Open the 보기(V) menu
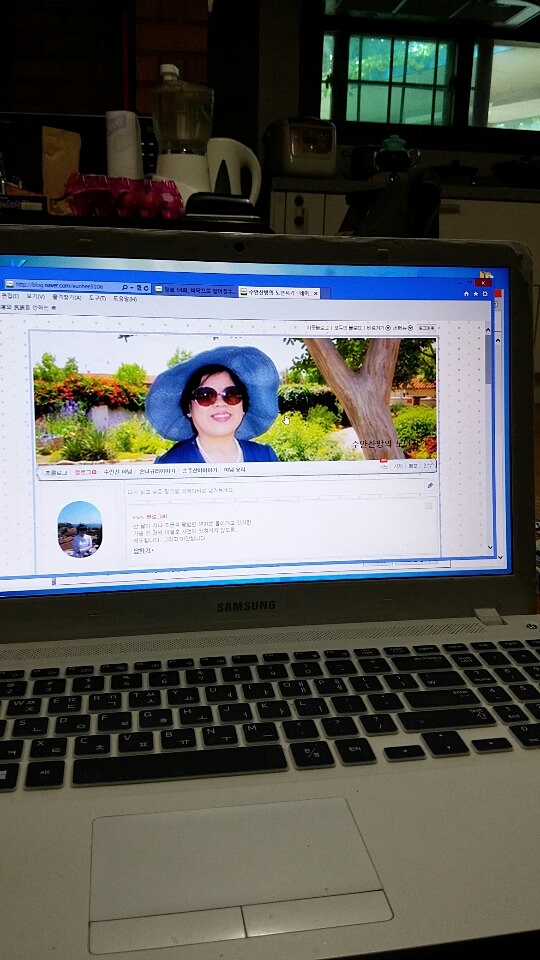540x960 pixels. 35,297
